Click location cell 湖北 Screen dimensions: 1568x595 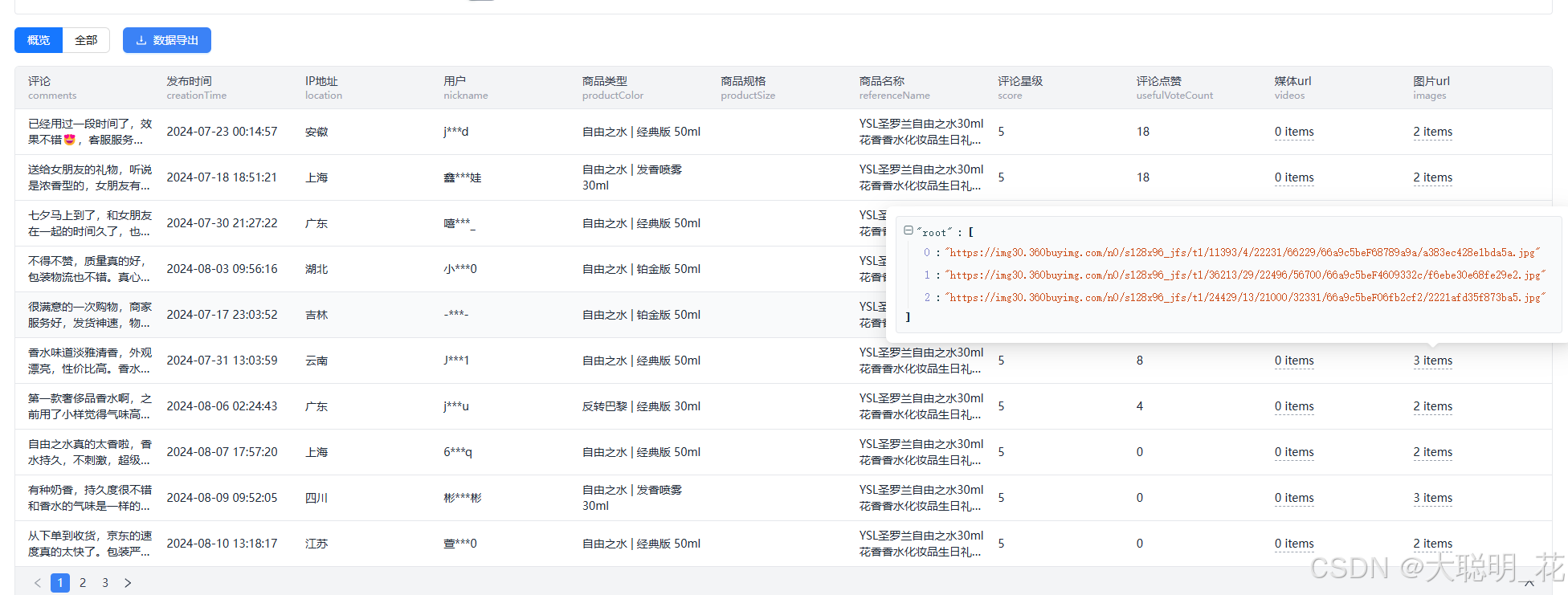click(x=316, y=269)
